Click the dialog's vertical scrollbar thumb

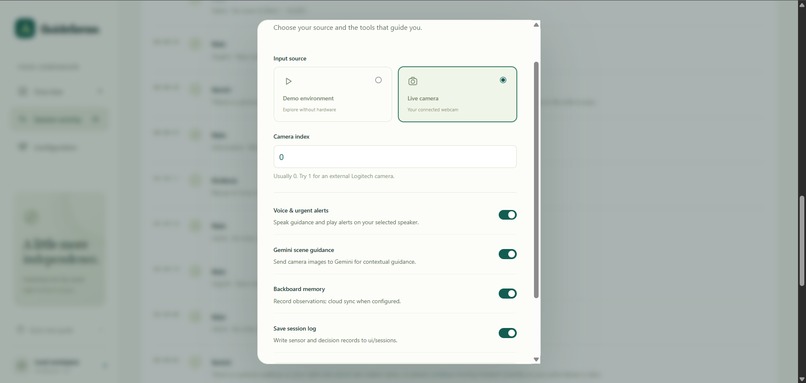click(536, 180)
